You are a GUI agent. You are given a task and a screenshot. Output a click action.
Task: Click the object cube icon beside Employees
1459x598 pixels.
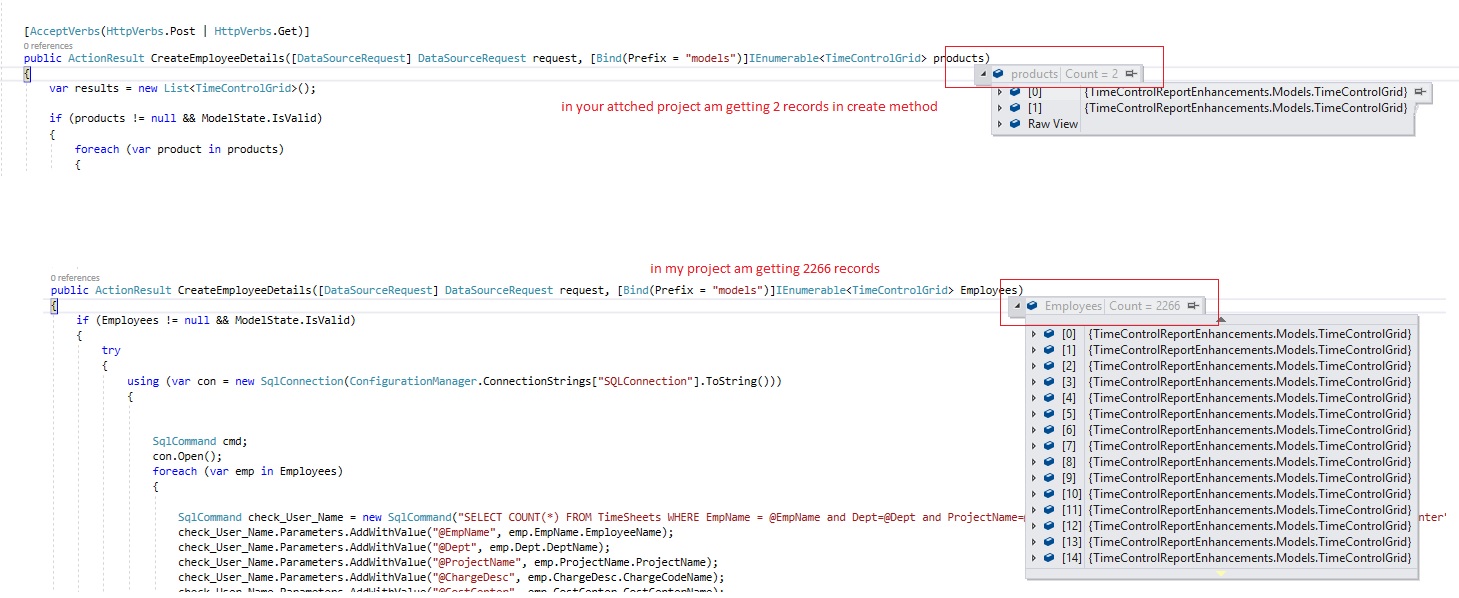1033,306
